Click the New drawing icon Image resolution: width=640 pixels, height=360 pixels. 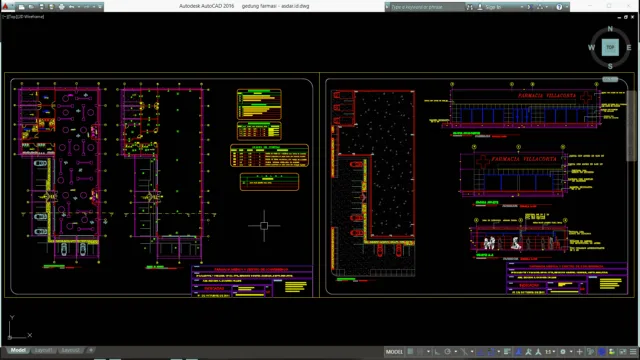22,7
